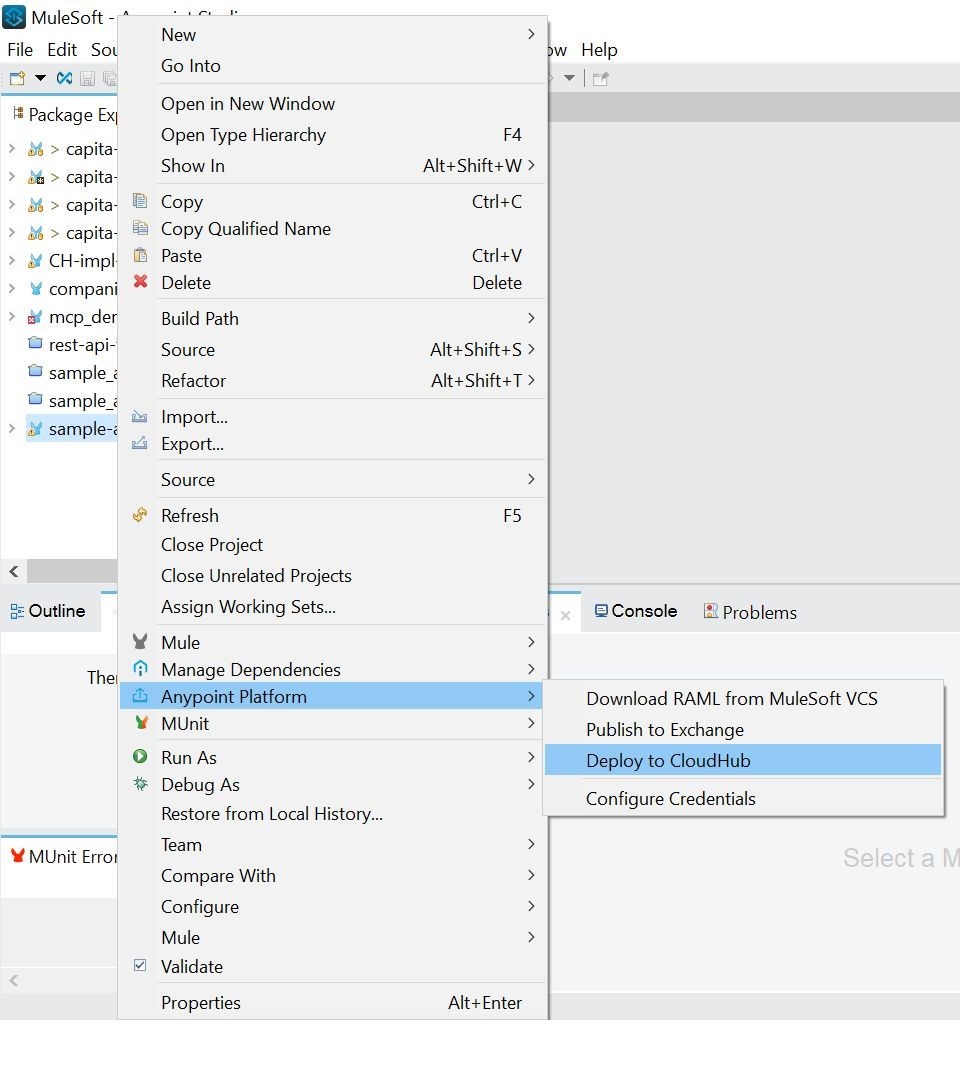This screenshot has height=1080, width=974.
Task: Click the toolbar icon right of the separator
Action: coord(601,79)
